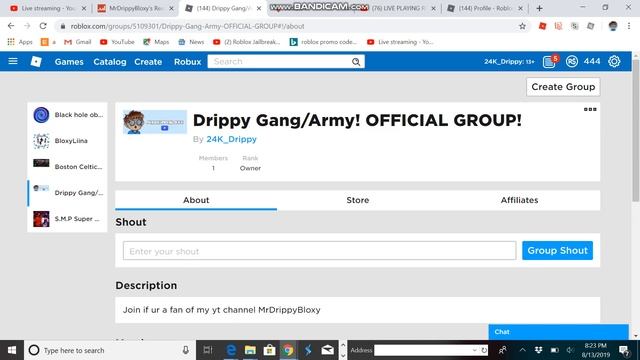
Task: Open Chrome's three-dot menu
Action: [629, 26]
